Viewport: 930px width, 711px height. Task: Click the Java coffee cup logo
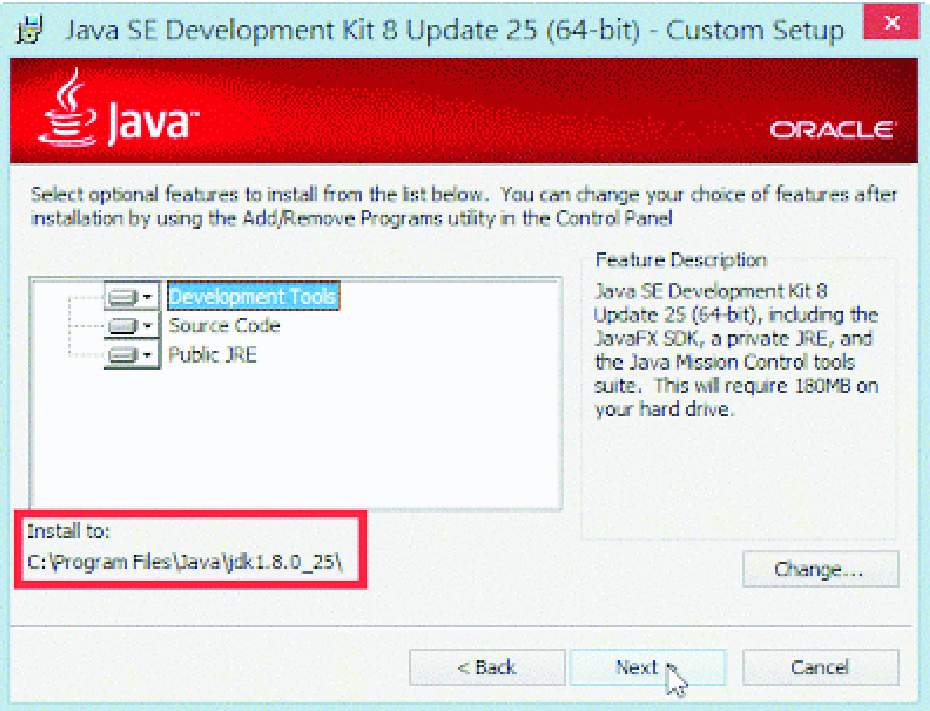(x=67, y=107)
